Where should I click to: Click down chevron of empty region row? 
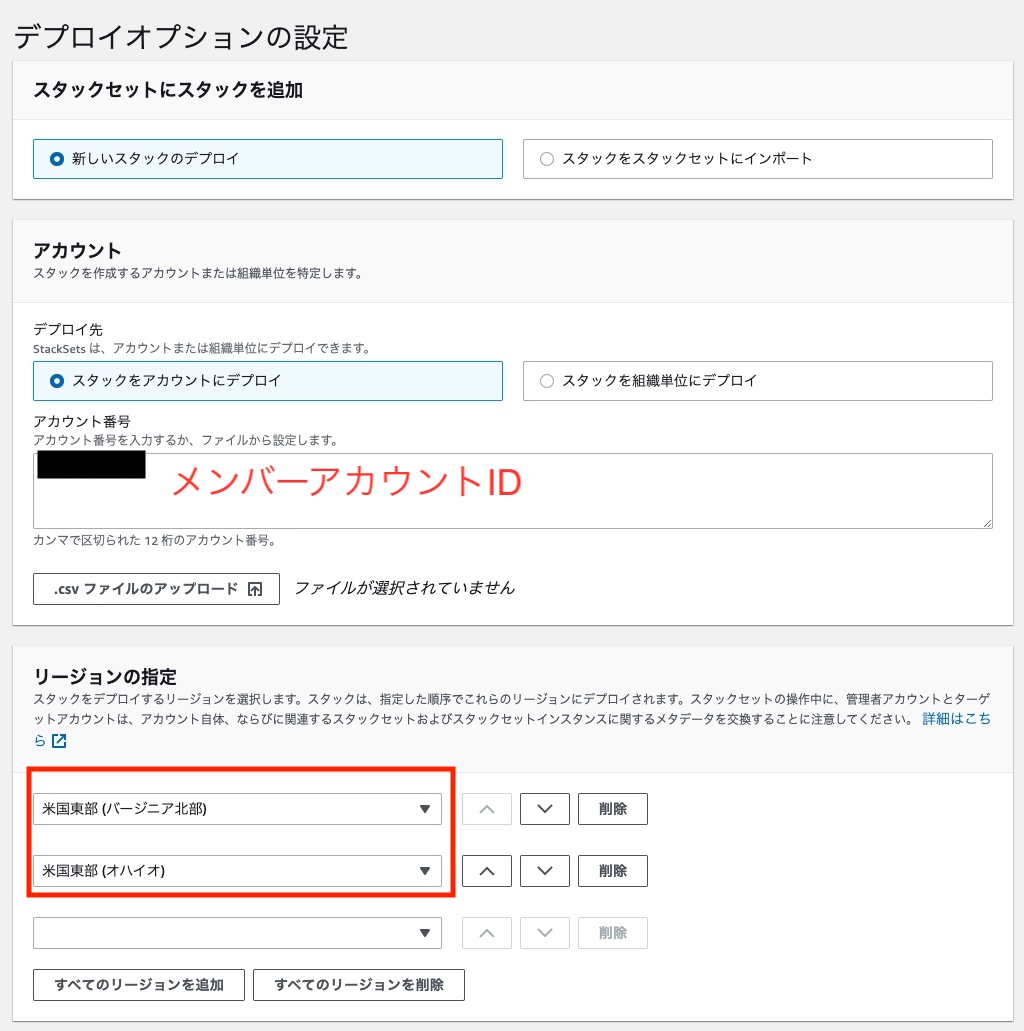coord(545,932)
